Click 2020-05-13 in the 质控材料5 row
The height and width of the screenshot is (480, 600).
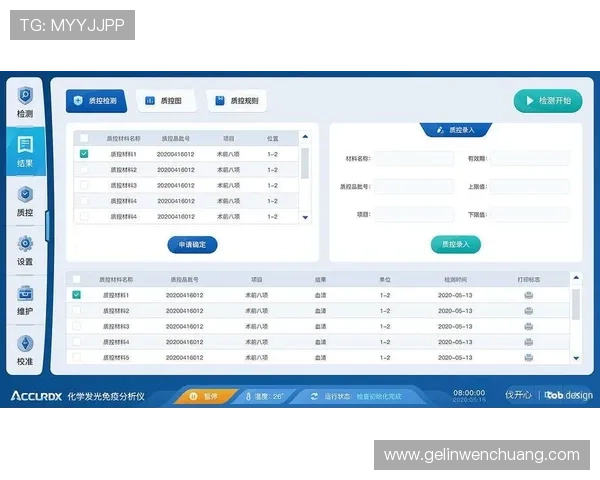click(x=455, y=358)
